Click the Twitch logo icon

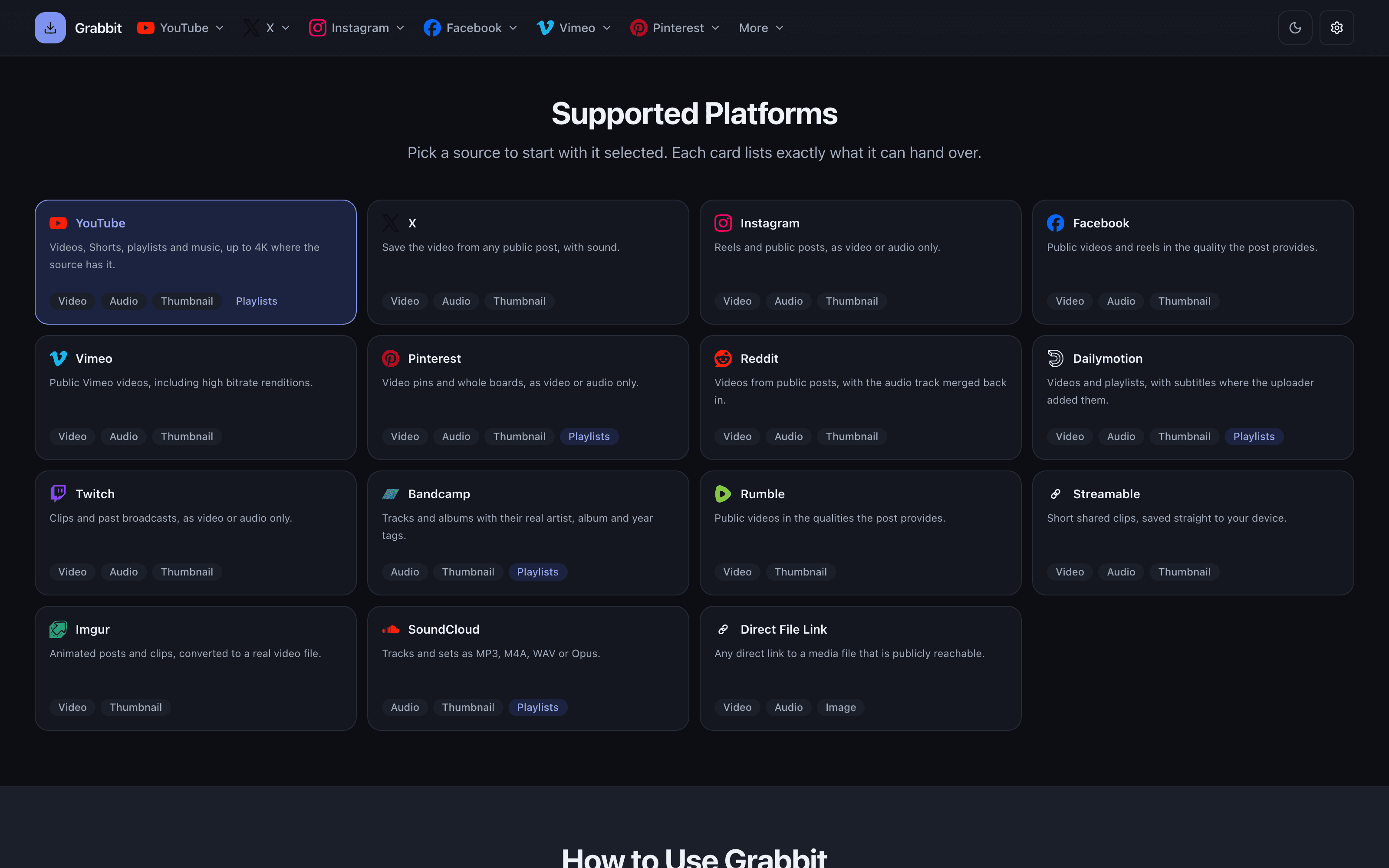(x=58, y=494)
